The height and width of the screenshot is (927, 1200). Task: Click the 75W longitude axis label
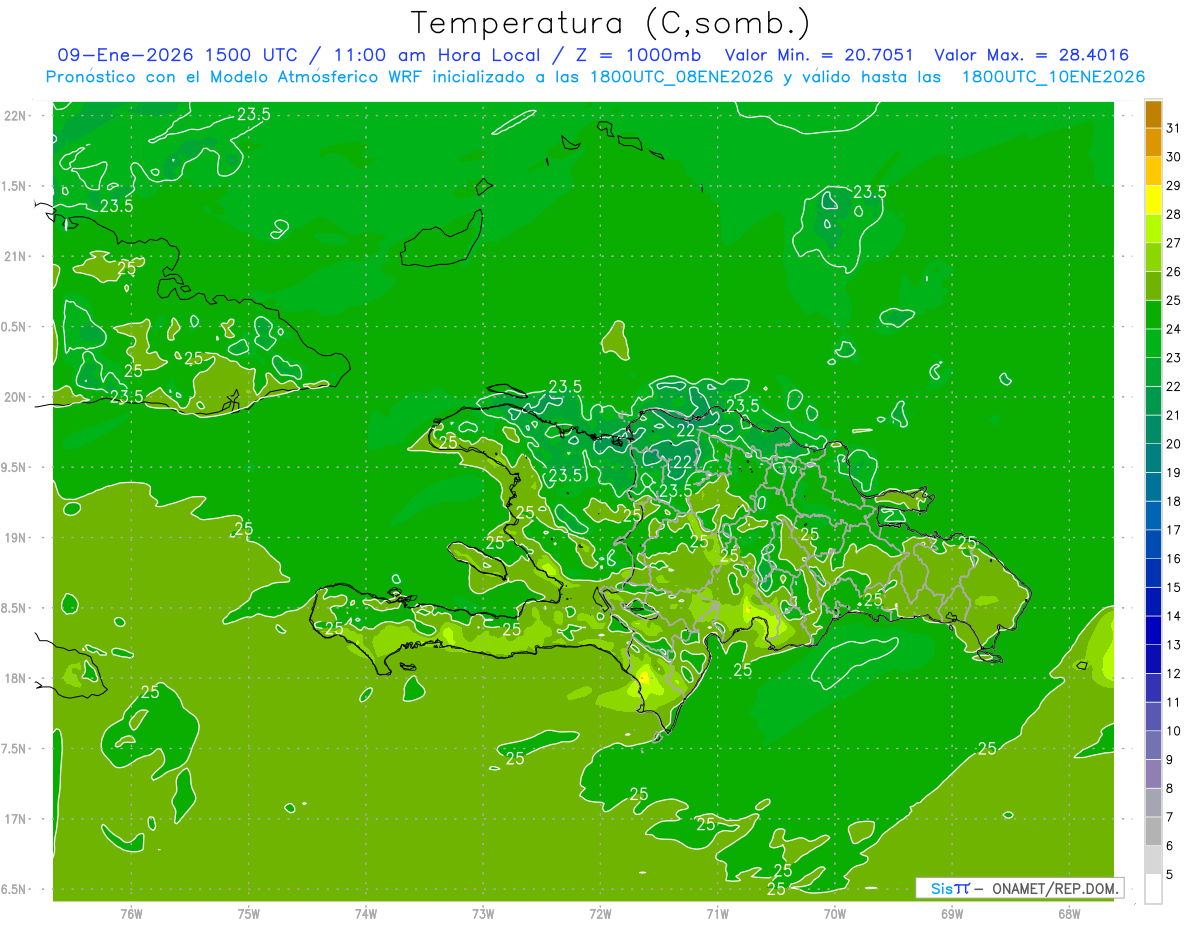click(249, 914)
